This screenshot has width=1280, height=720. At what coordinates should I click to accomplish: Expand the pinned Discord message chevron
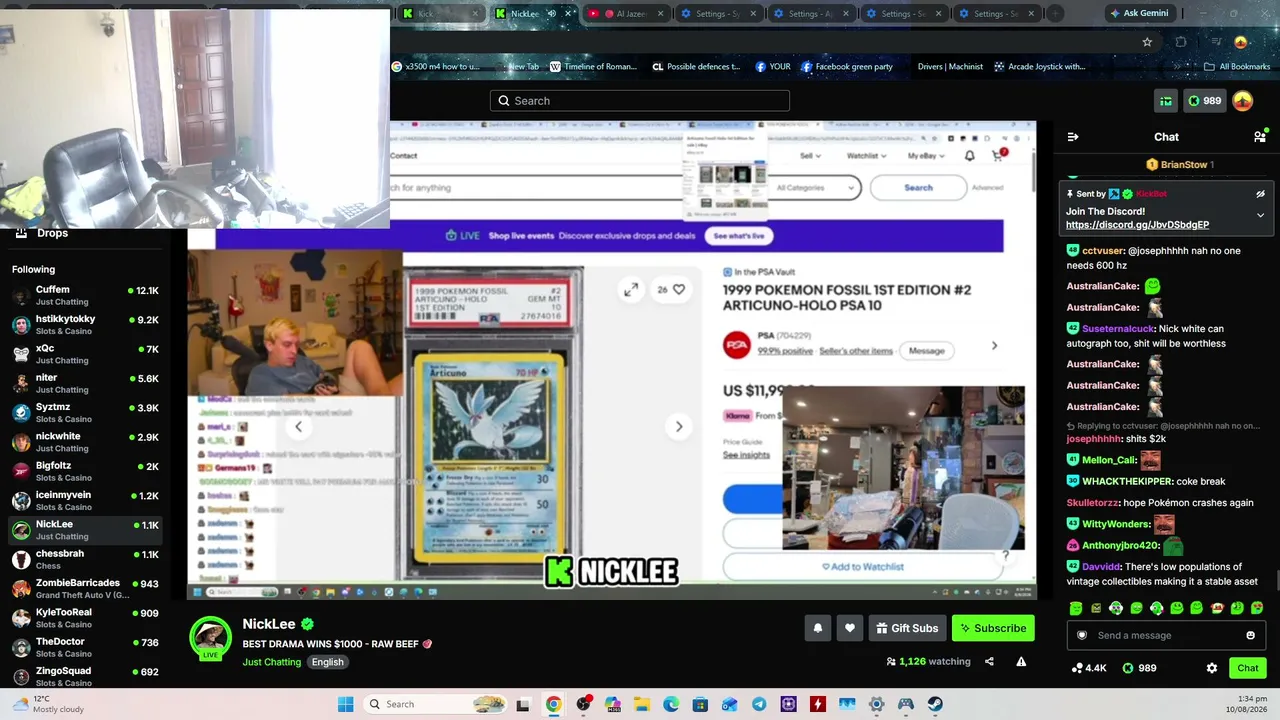pos(1260,215)
